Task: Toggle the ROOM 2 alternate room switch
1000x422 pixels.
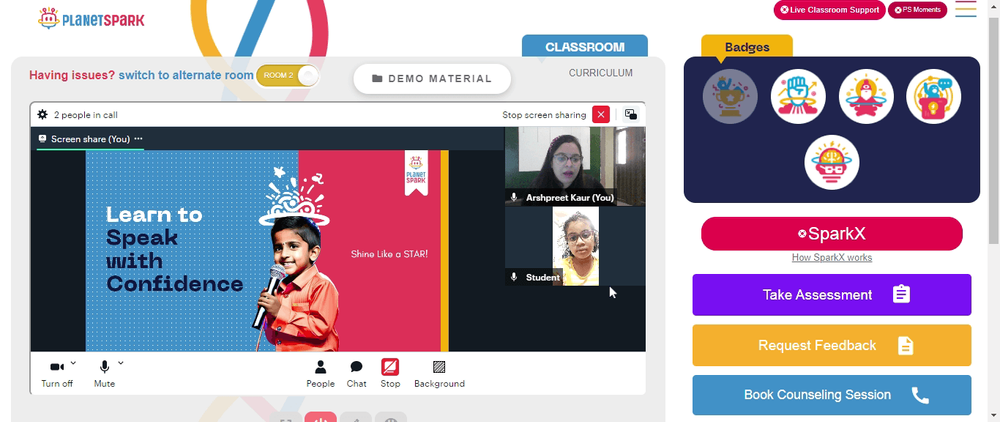Action: pyautogui.click(x=287, y=75)
